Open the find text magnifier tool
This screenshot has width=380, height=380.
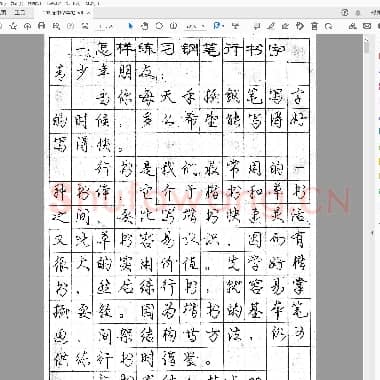pyautogui.click(x=56, y=26)
